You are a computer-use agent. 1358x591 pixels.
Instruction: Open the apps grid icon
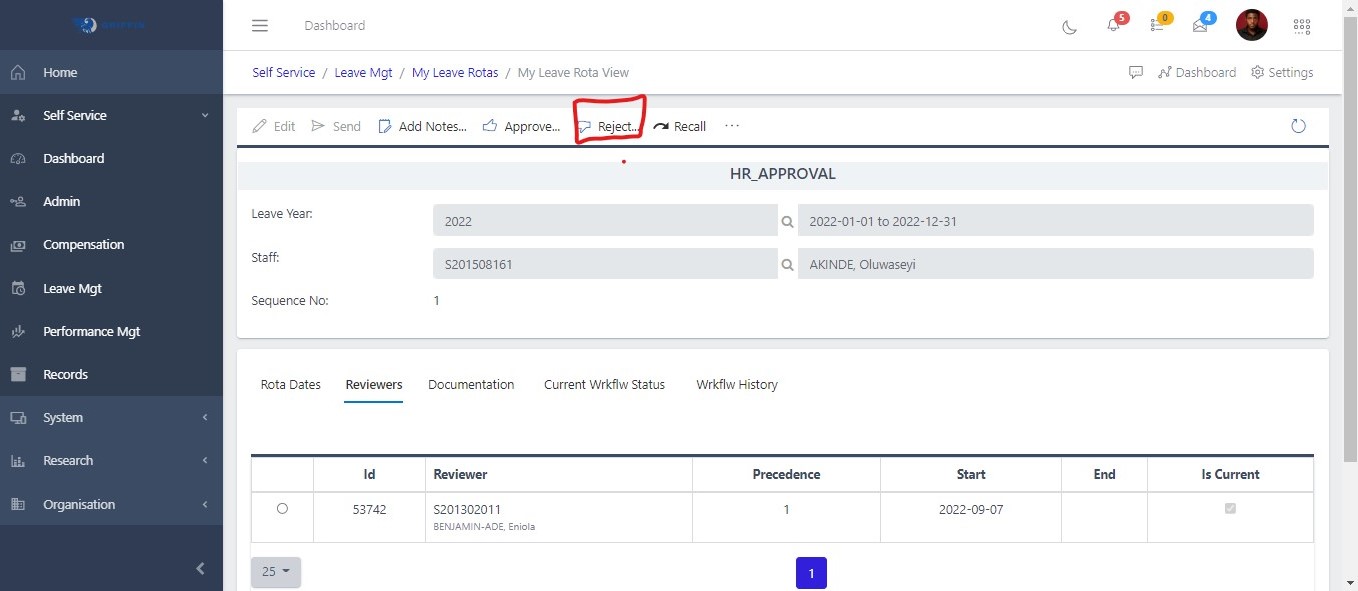pos(1301,26)
